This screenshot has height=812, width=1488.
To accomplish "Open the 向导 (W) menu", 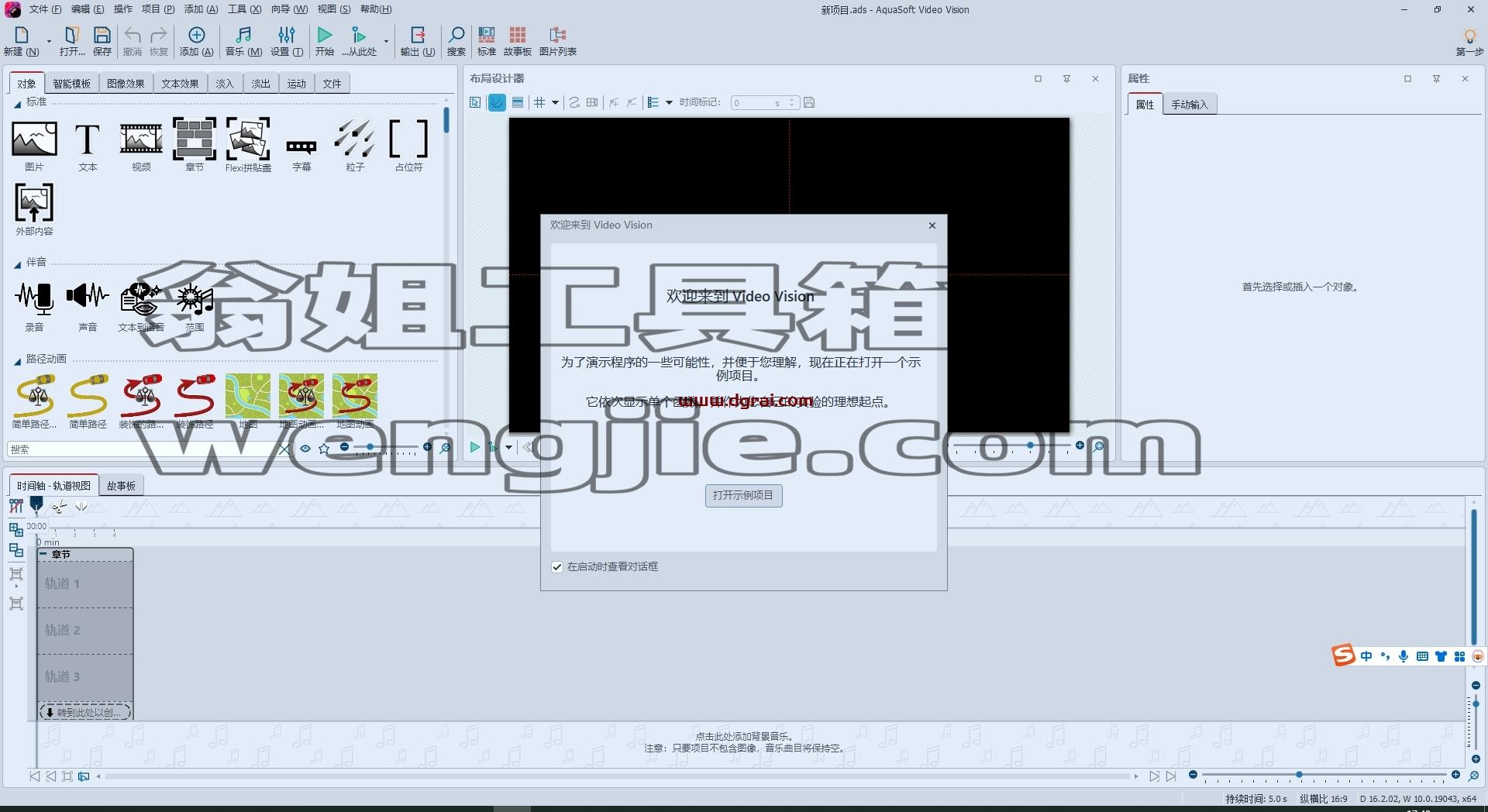I will pyautogui.click(x=290, y=9).
